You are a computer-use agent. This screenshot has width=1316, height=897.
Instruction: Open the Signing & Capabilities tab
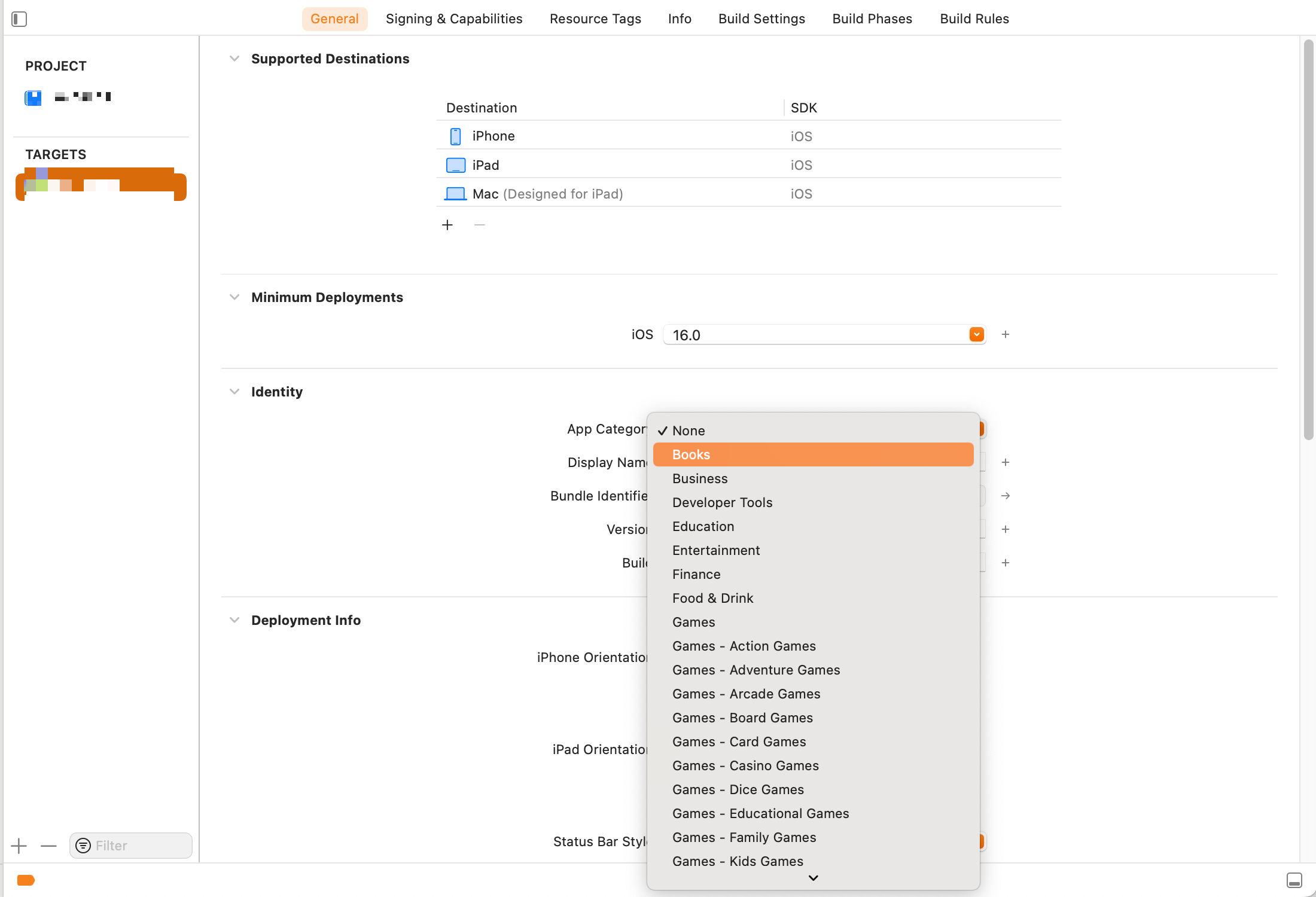coord(454,19)
